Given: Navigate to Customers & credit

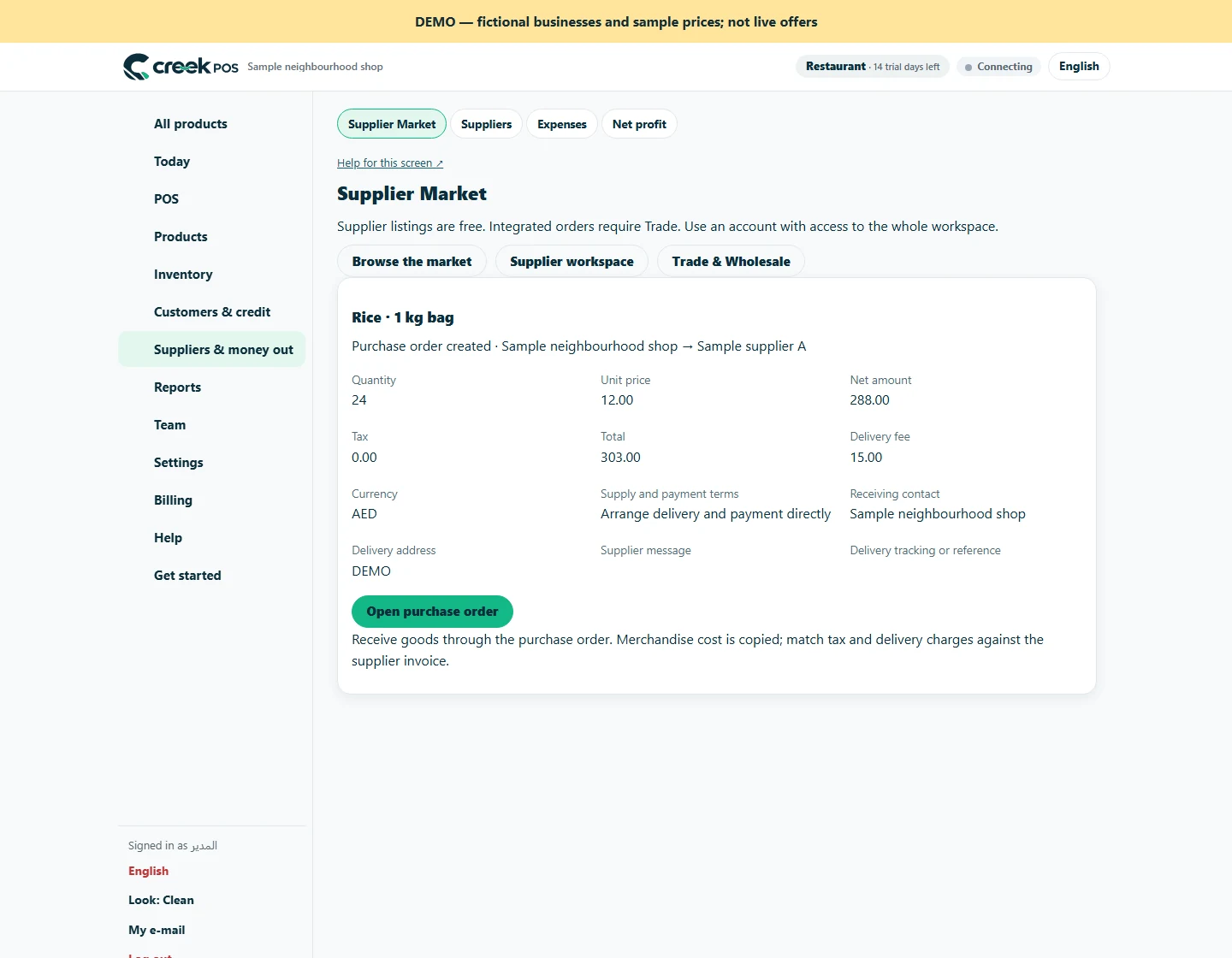Looking at the screenshot, I should coord(212,312).
